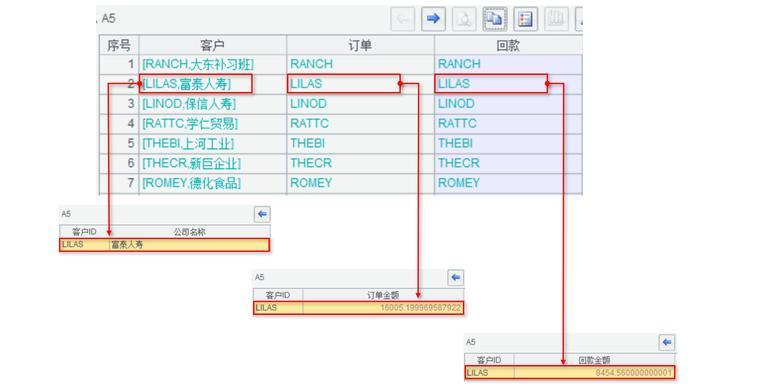Click THEBI in the 回款 column

point(508,144)
